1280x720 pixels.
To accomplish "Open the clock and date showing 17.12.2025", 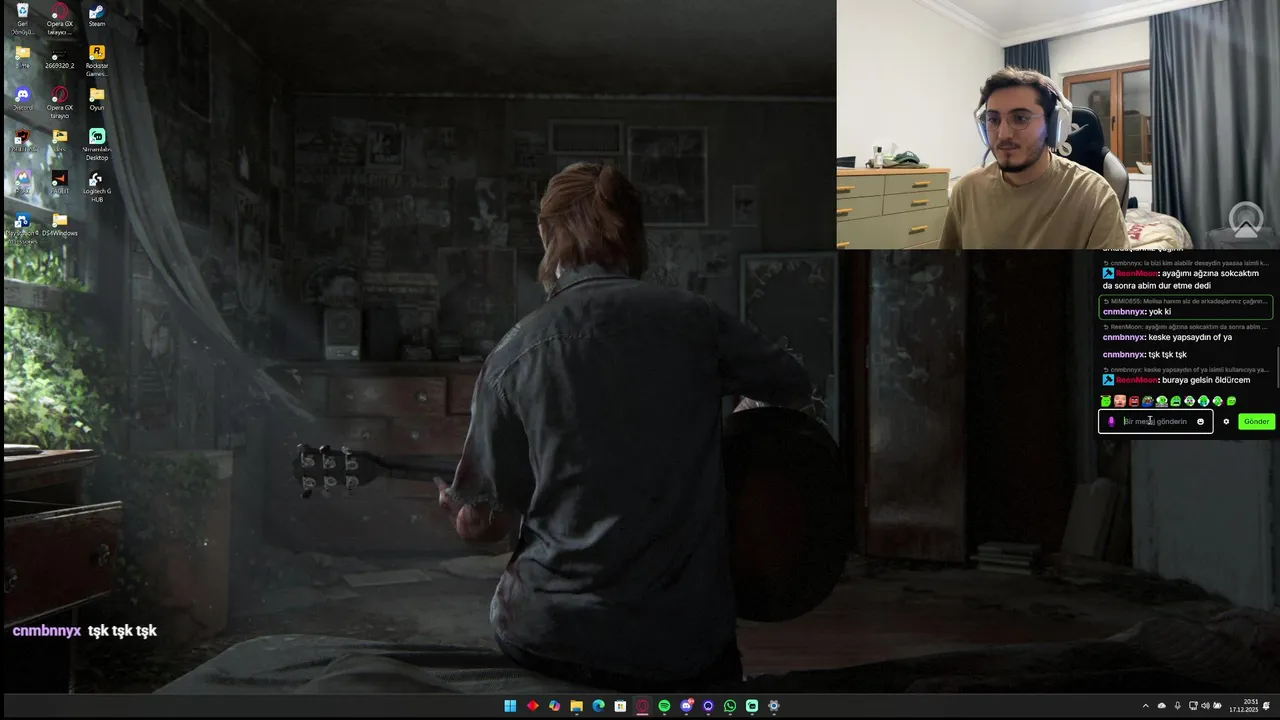I will [x=1244, y=706].
